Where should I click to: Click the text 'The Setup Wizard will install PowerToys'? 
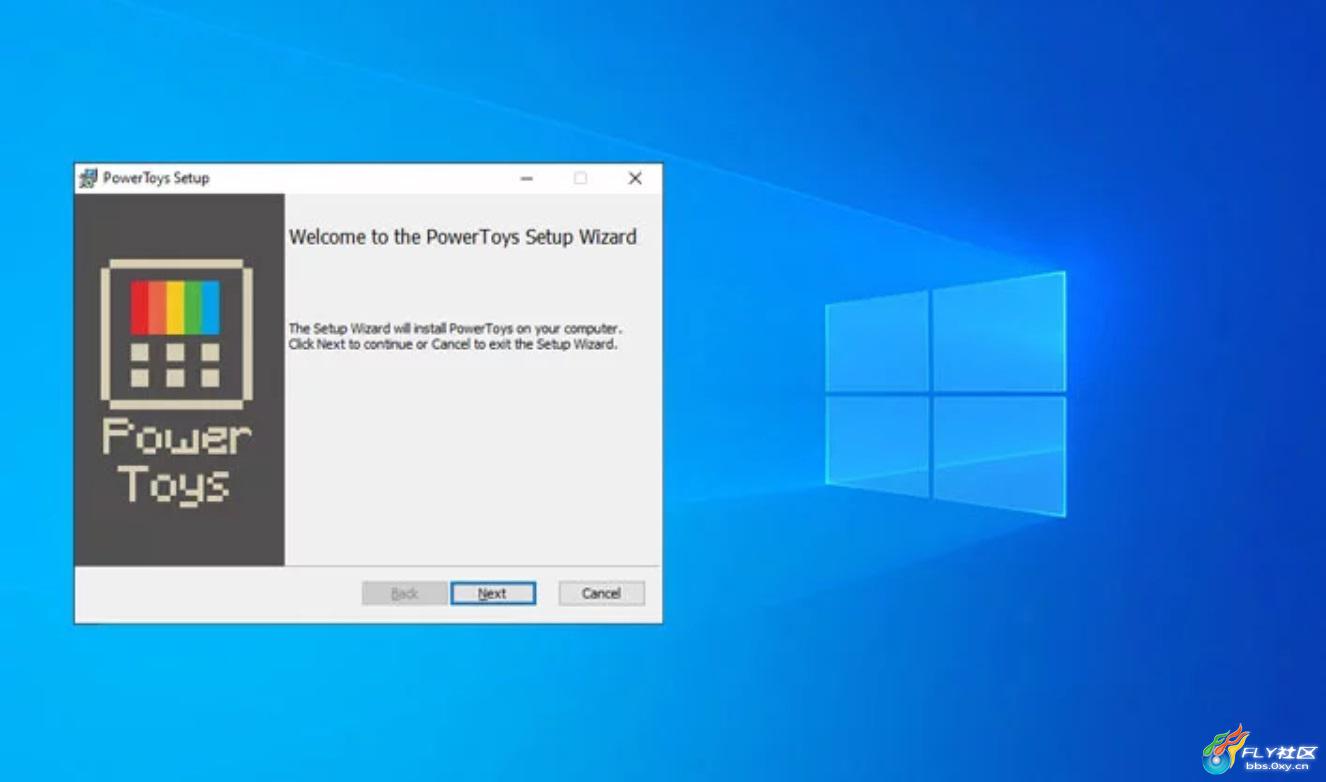click(400, 328)
